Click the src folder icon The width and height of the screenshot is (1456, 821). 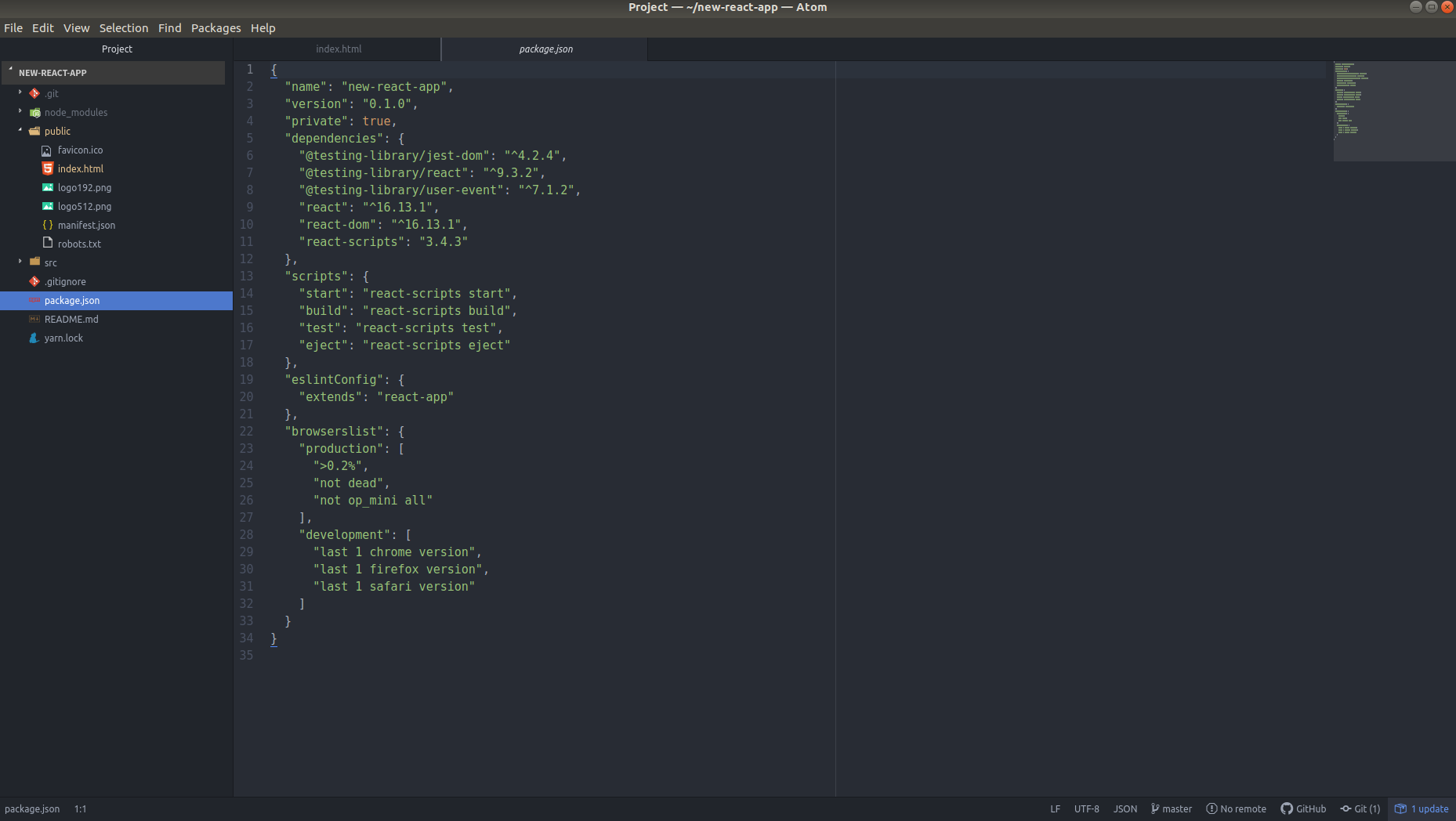34,262
